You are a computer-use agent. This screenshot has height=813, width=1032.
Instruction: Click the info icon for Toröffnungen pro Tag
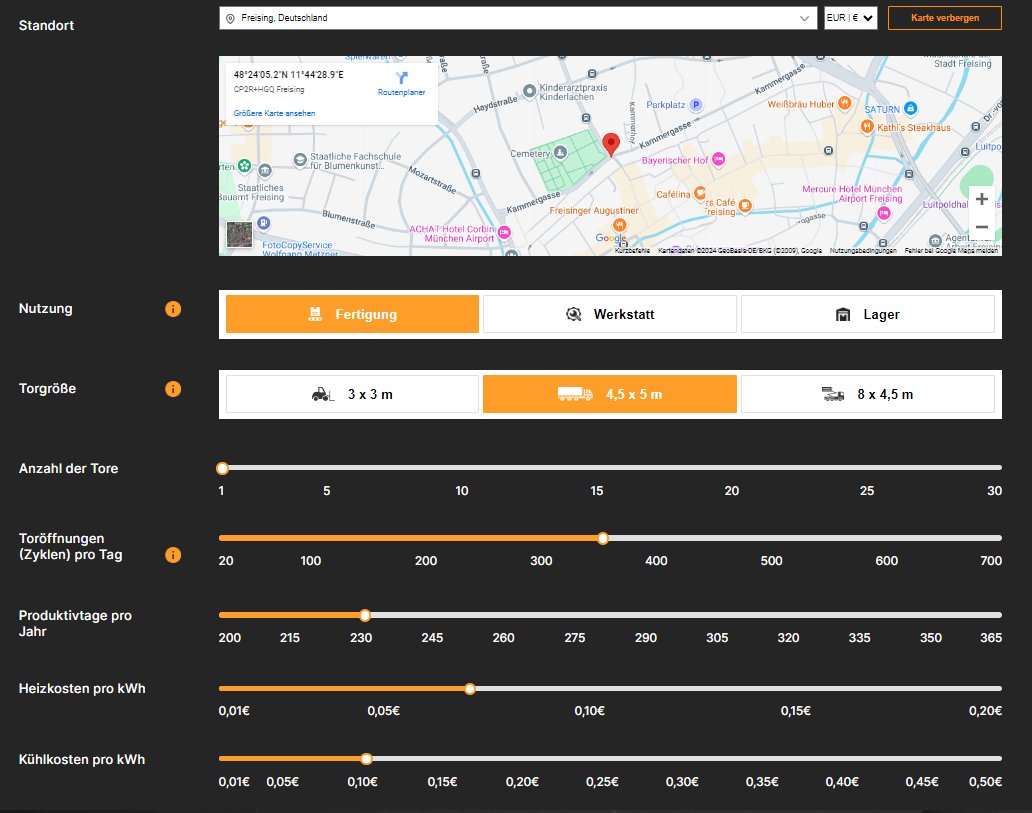173,554
